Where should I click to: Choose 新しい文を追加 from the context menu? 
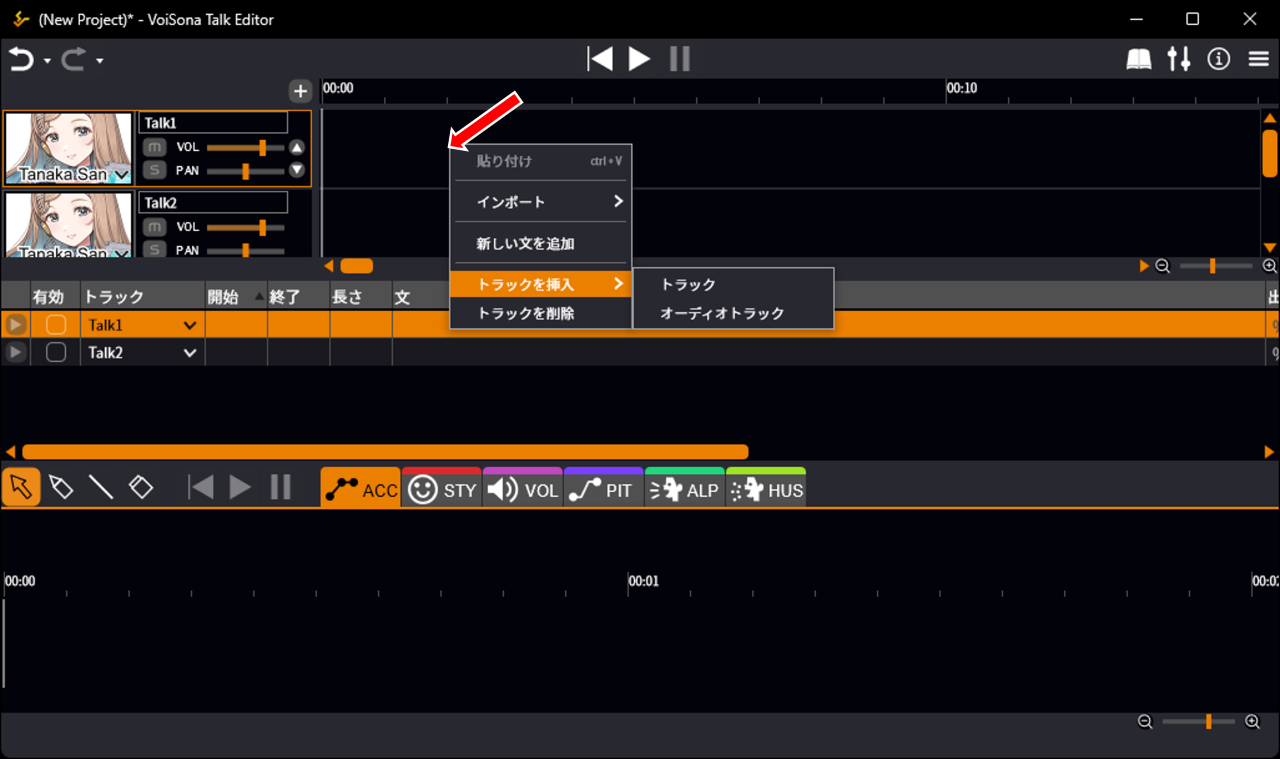pyautogui.click(x=541, y=244)
